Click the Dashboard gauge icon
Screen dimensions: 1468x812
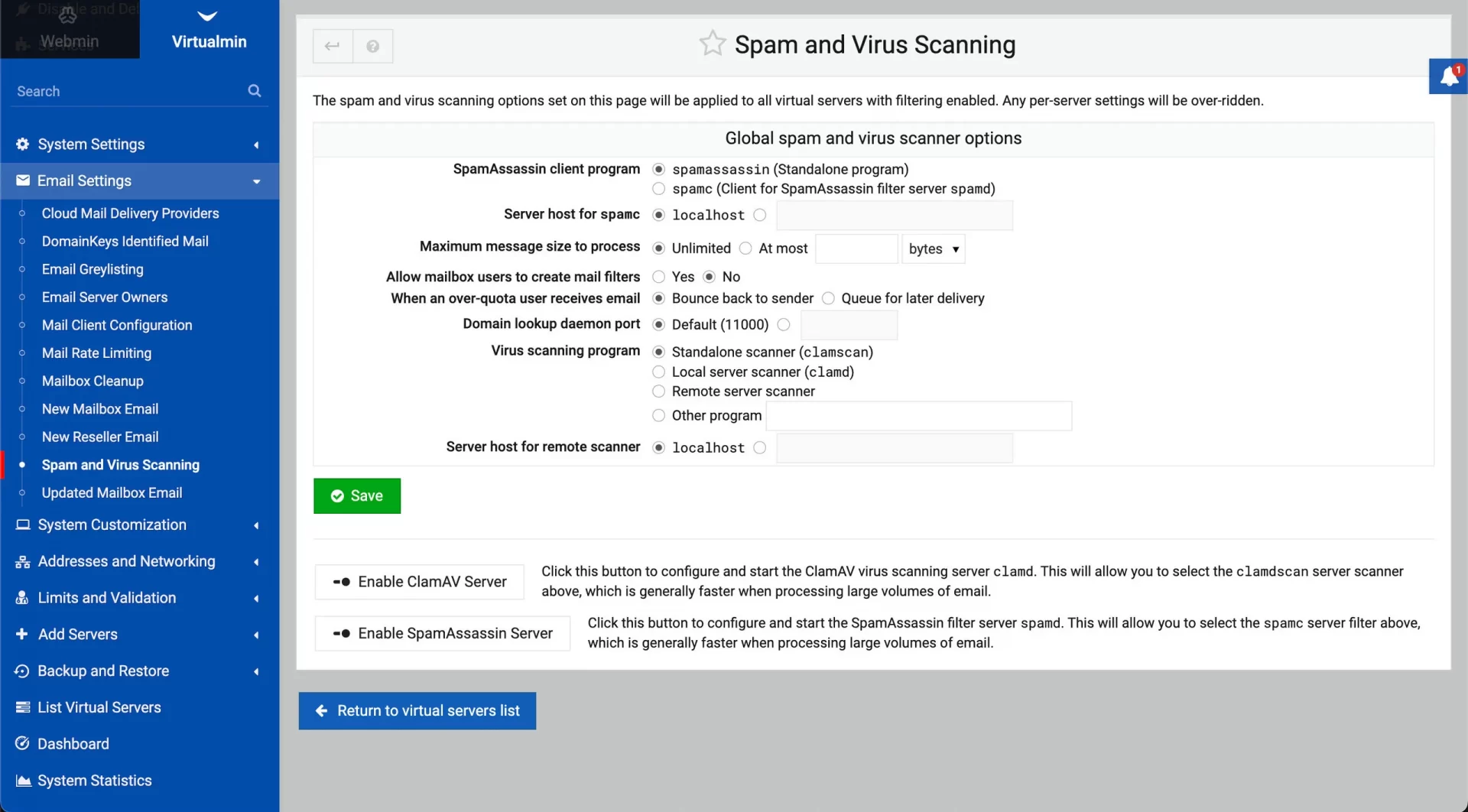click(x=22, y=743)
